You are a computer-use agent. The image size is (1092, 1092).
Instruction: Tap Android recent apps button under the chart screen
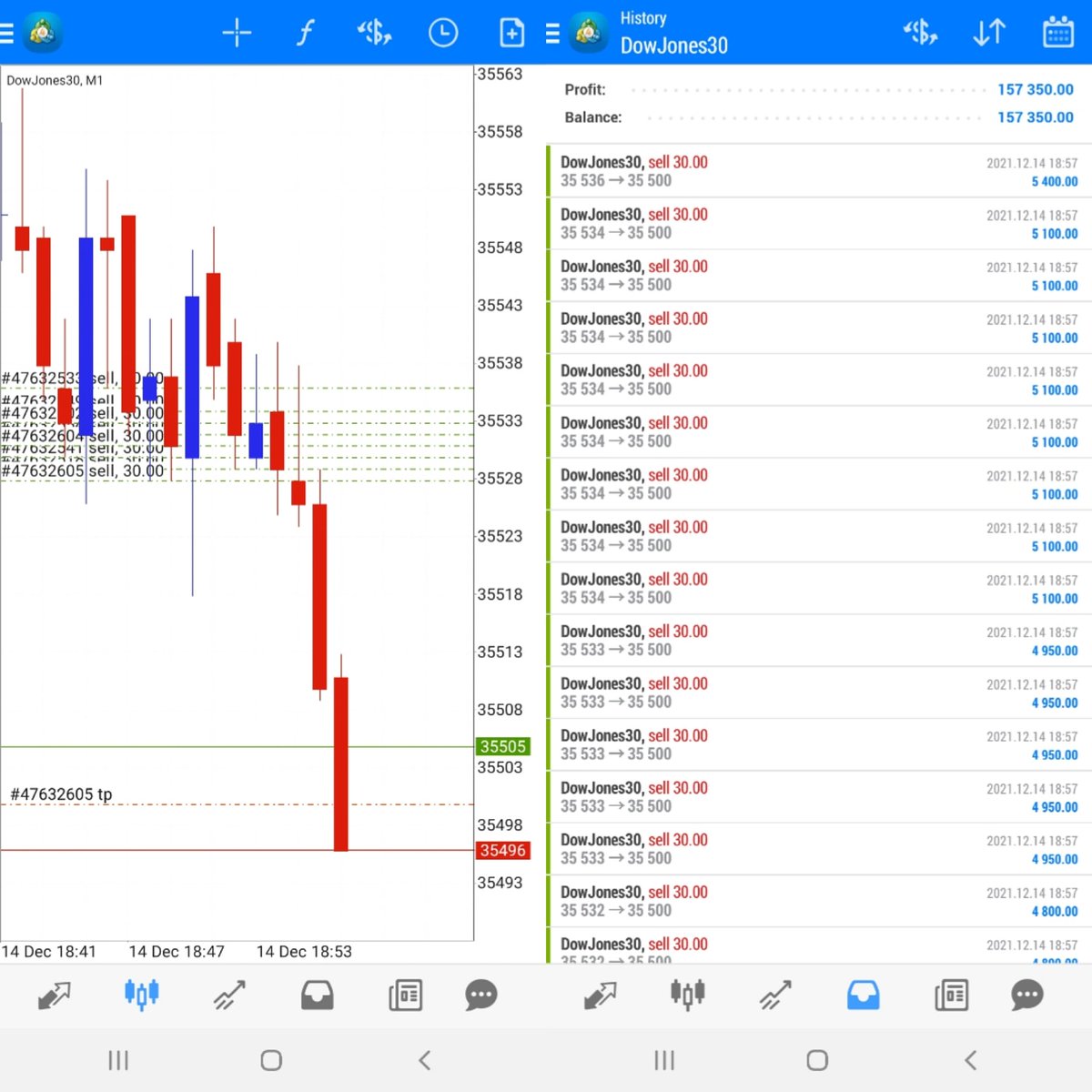(118, 1060)
